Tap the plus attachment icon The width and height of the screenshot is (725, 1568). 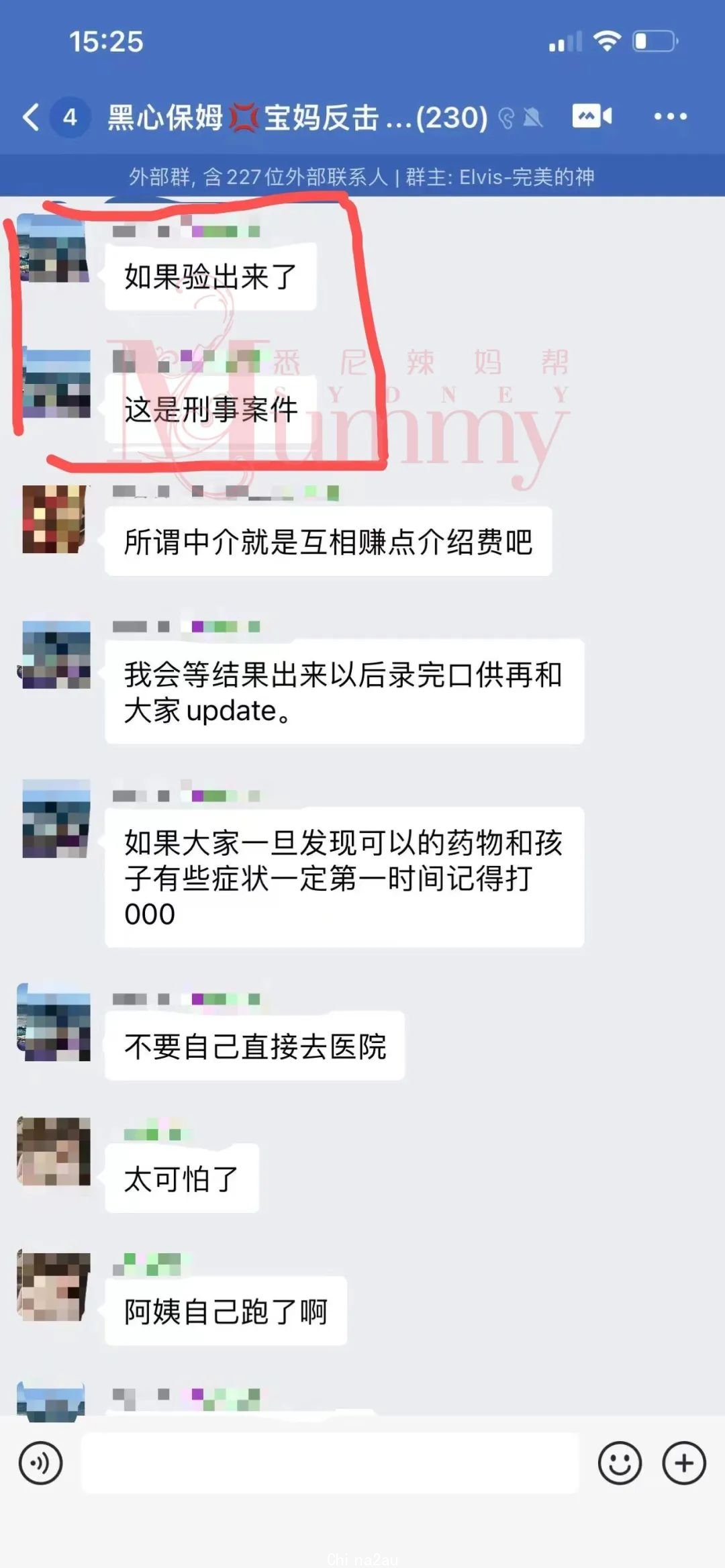tap(683, 1463)
